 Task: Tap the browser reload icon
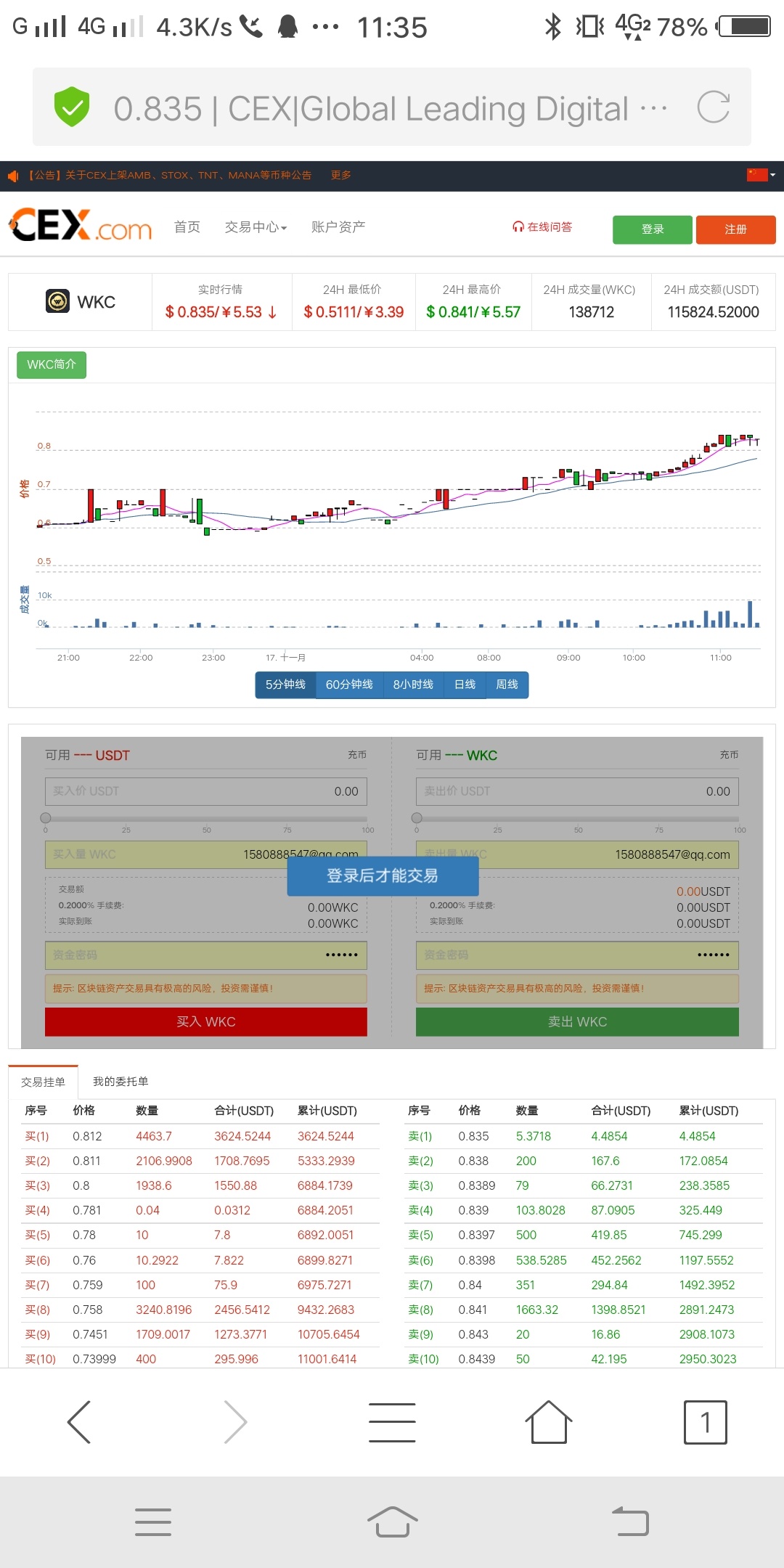[713, 107]
